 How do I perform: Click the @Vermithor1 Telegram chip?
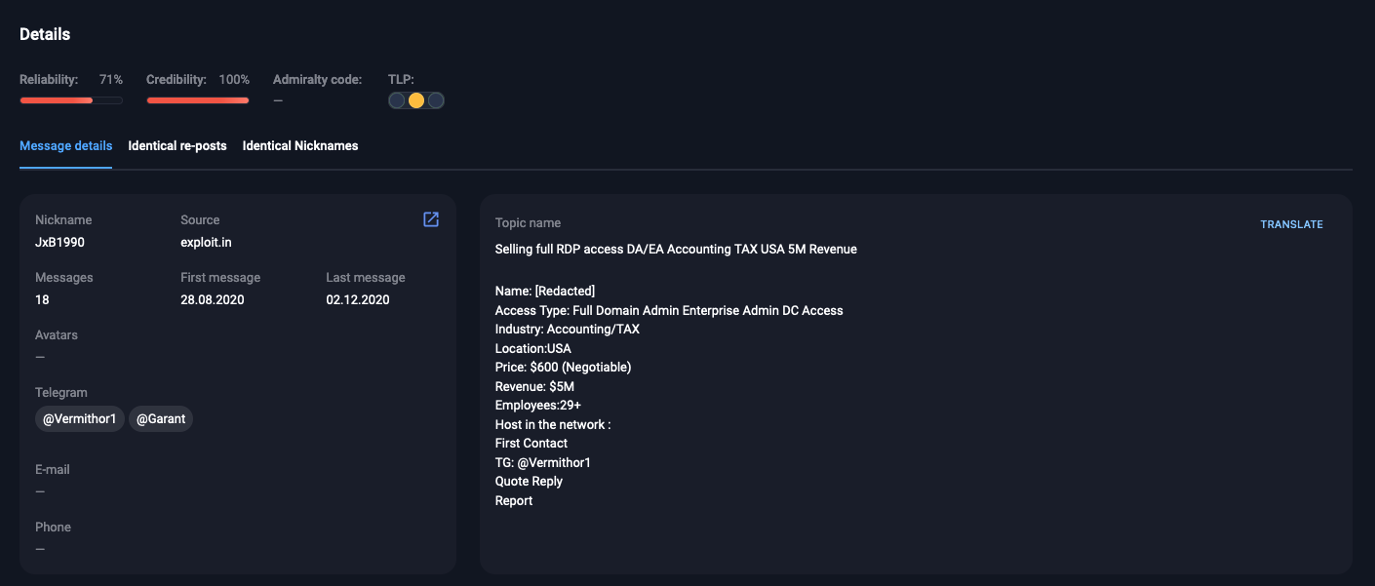[x=80, y=419]
